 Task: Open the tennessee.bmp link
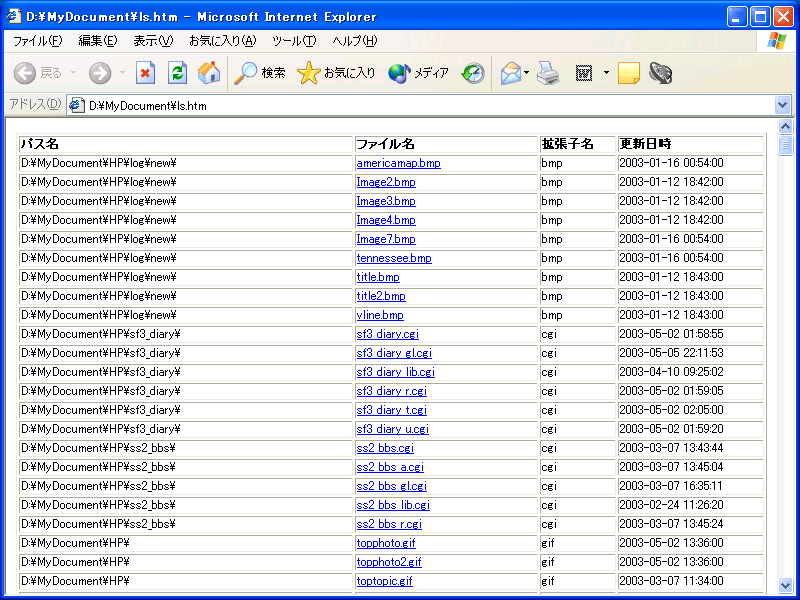click(x=394, y=258)
